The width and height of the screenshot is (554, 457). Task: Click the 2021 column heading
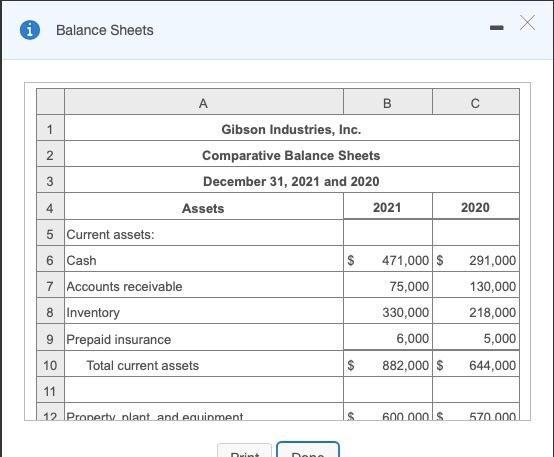point(388,207)
